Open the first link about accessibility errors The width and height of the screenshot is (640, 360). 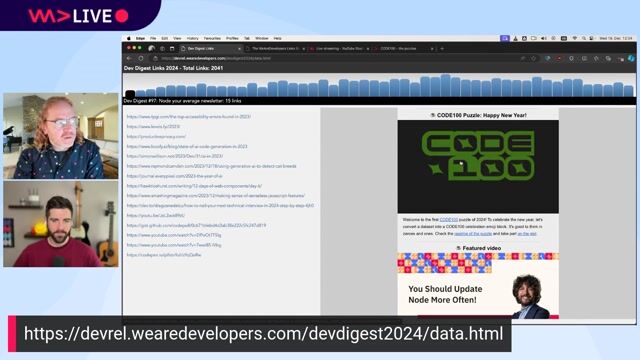189,117
